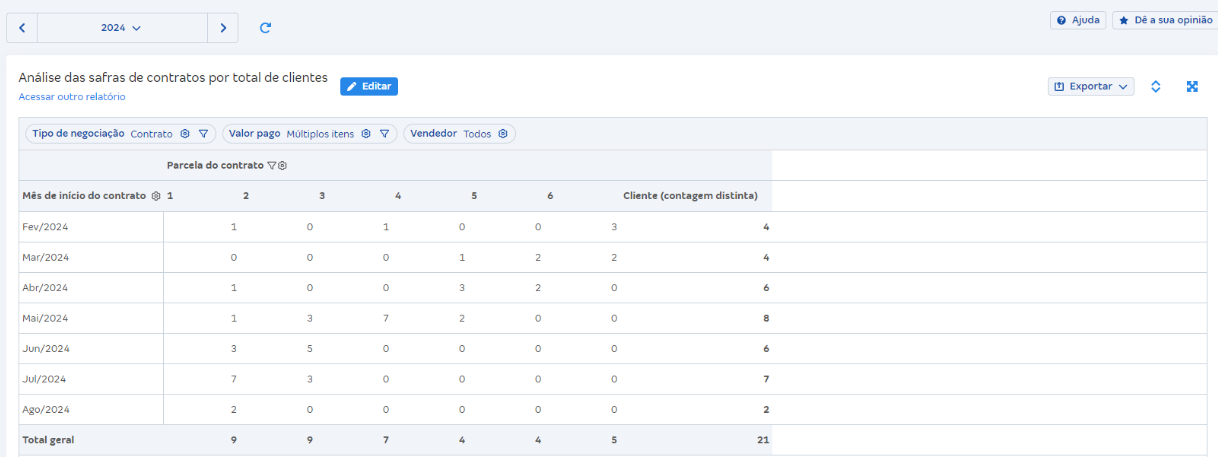Open settings gear on Vendedor filter

(x=503, y=134)
